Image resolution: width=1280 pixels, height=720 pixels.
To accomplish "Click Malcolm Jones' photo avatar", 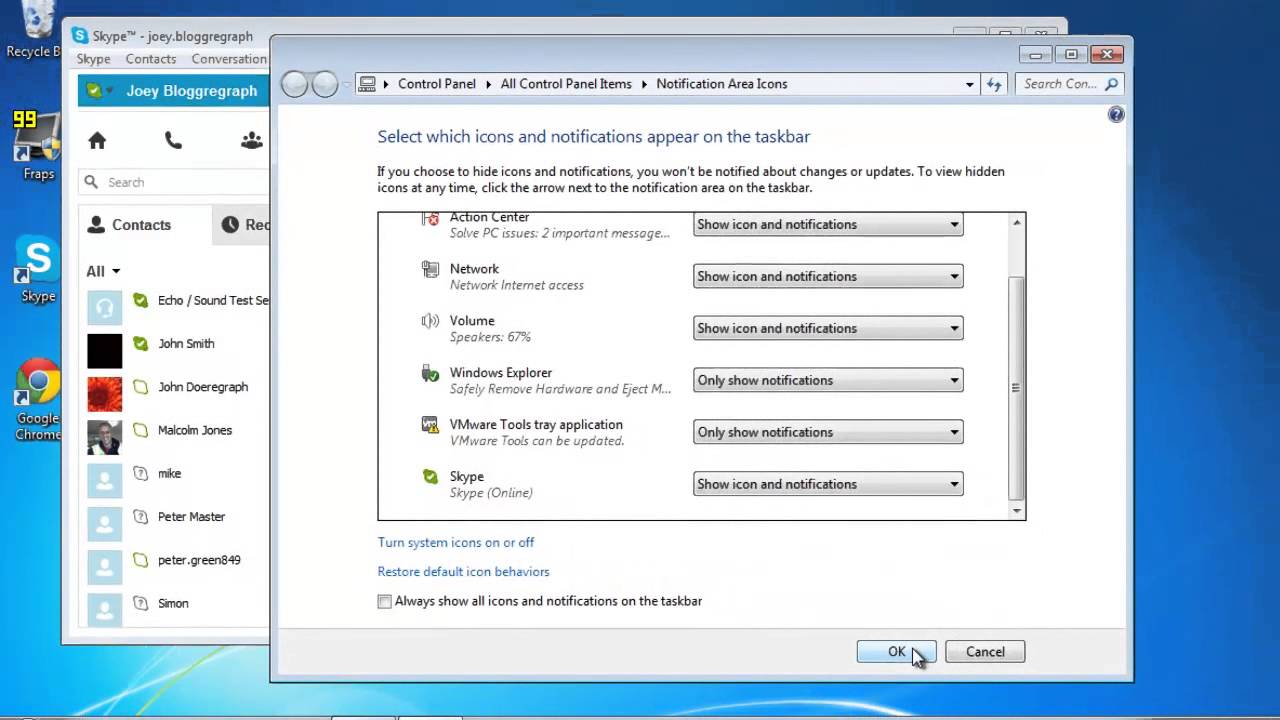I will click(x=105, y=437).
